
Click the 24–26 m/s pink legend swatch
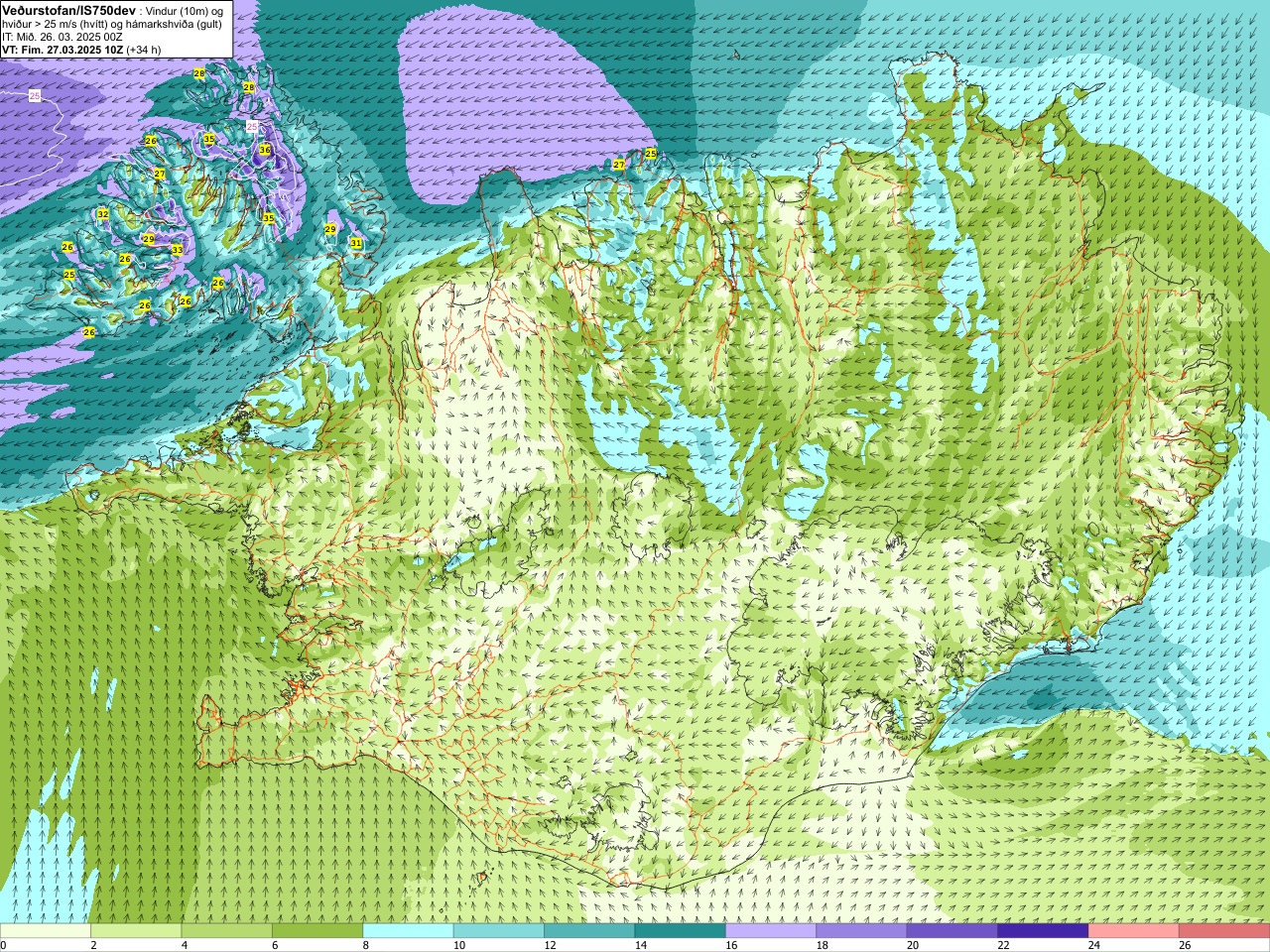(x=1133, y=931)
